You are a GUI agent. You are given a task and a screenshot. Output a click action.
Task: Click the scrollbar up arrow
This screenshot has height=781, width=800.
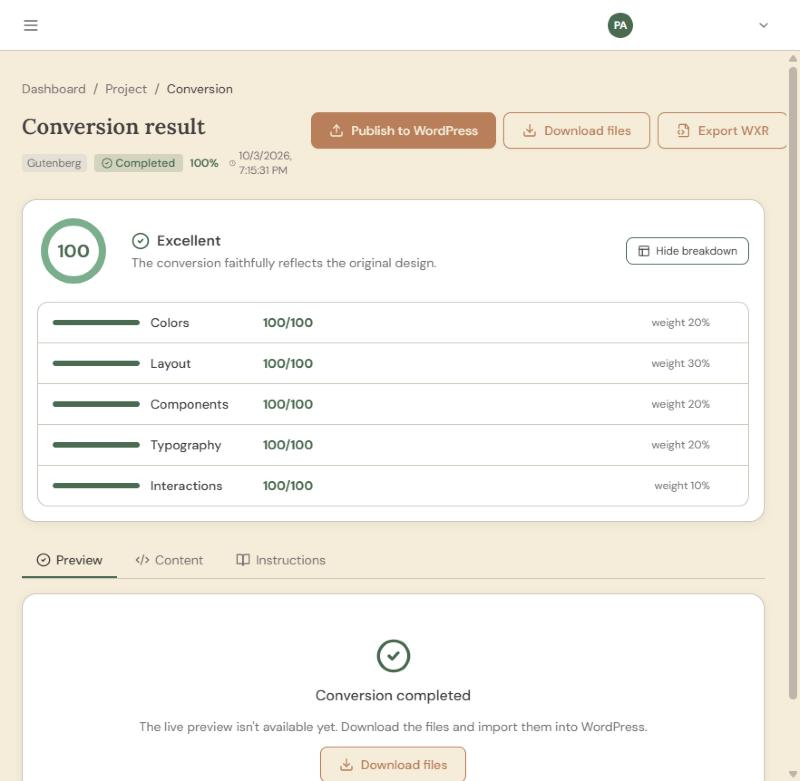click(x=792, y=58)
